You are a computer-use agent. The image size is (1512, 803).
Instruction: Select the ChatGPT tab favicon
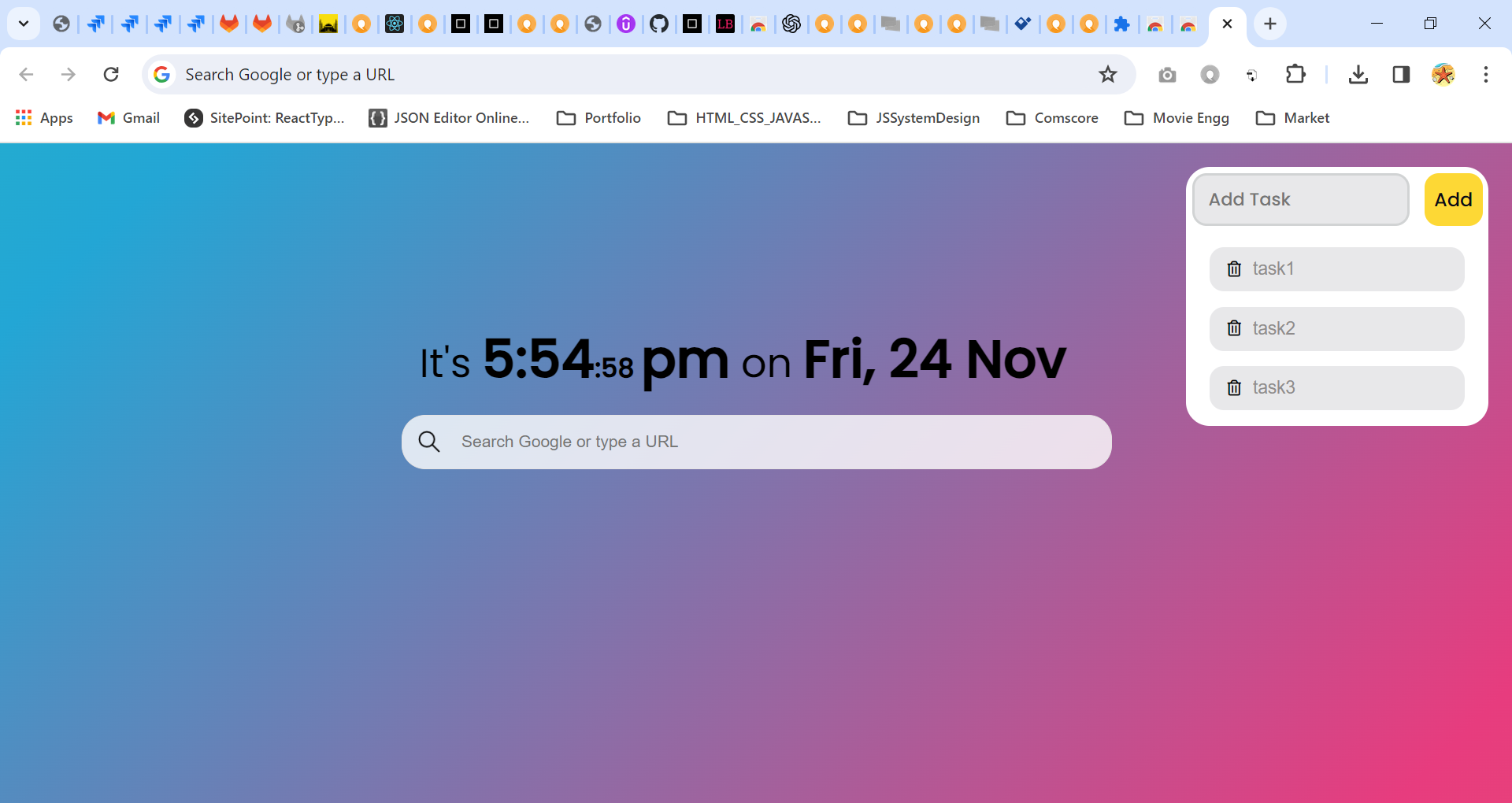click(791, 24)
